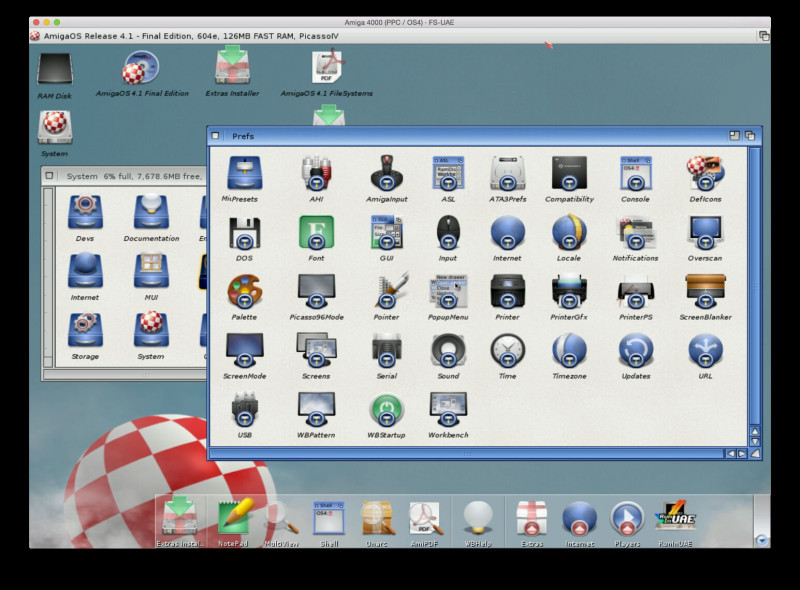
Task: Select the Serial port prefs icon
Action: (386, 351)
